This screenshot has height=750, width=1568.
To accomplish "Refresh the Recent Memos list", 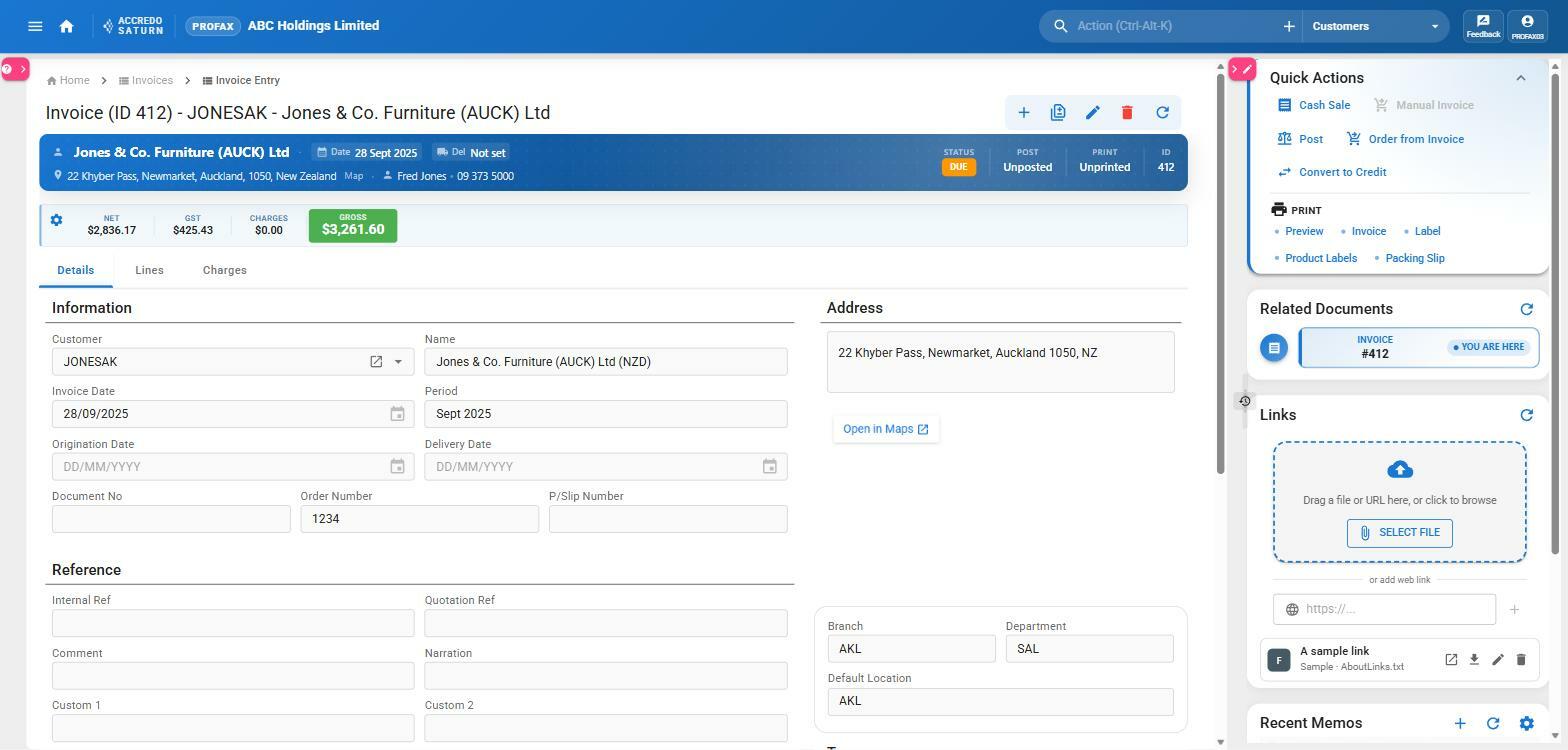I will [1493, 723].
